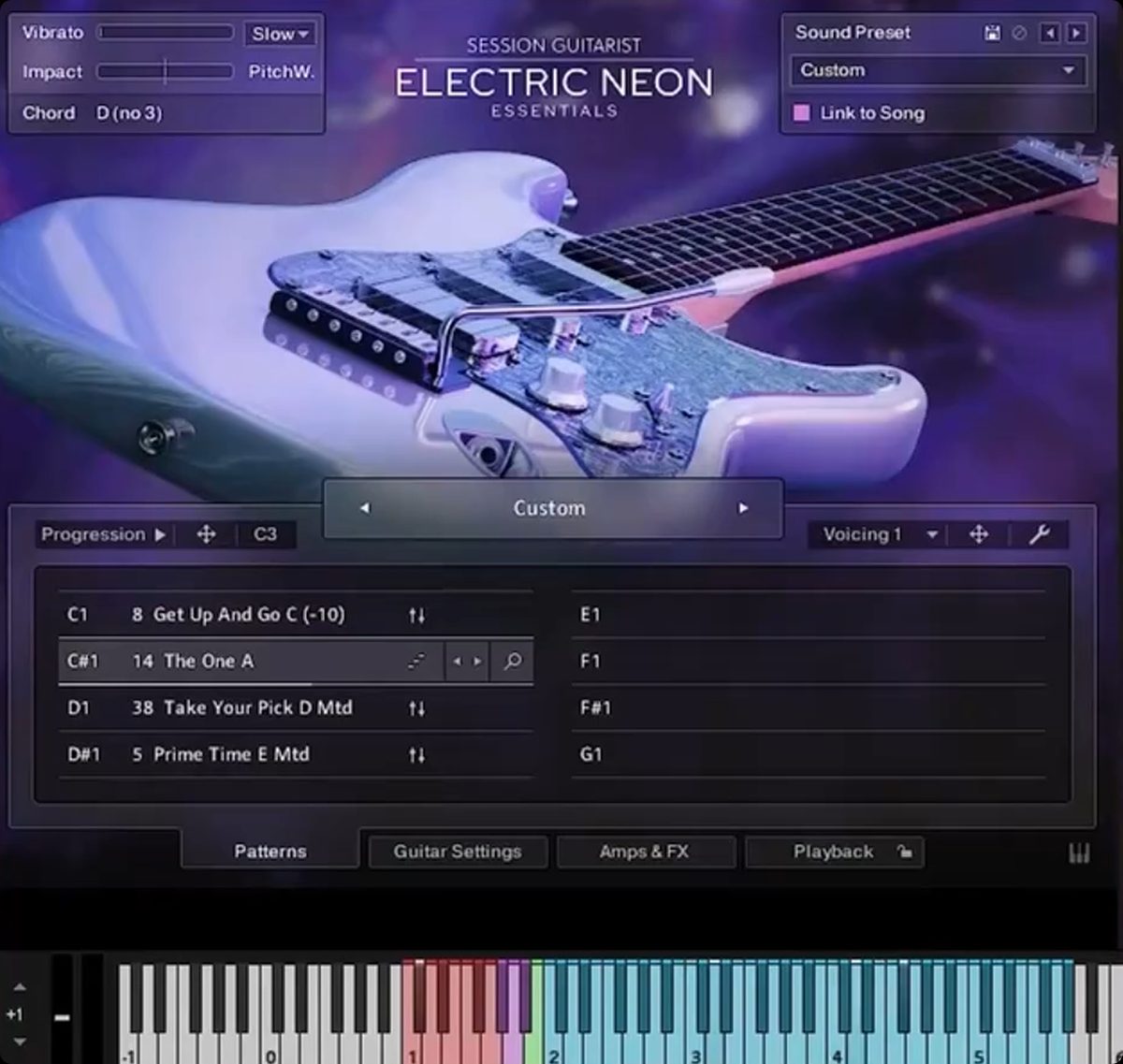1123x1064 pixels.
Task: Click the delete preset circle icon
Action: 1019,33
